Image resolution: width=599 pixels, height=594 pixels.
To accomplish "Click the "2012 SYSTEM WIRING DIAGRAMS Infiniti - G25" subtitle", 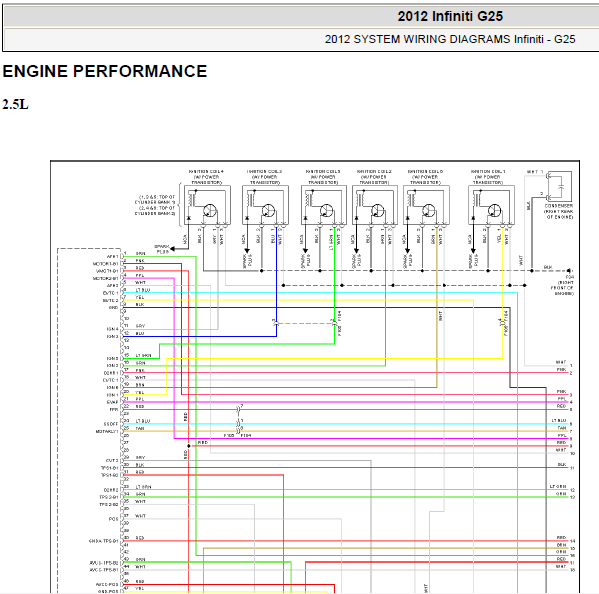I will click(x=450, y=39).
